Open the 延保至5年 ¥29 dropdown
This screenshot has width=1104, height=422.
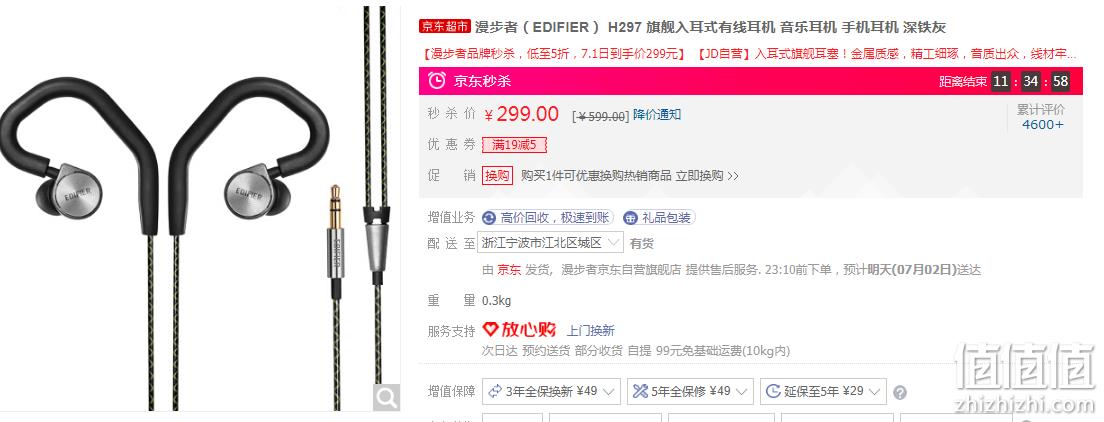823,392
